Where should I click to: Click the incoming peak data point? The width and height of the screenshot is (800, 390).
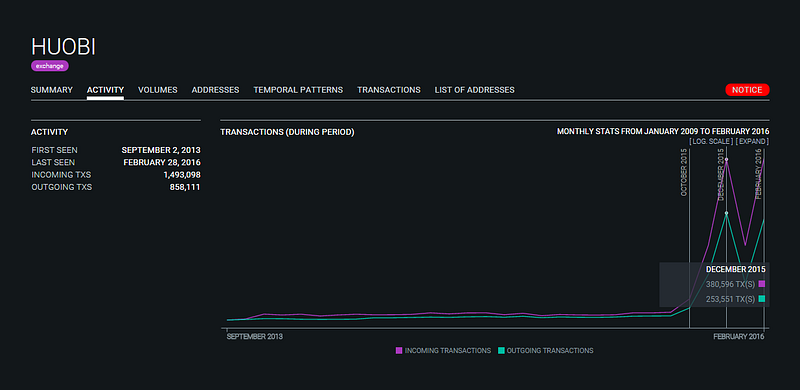[726, 159]
